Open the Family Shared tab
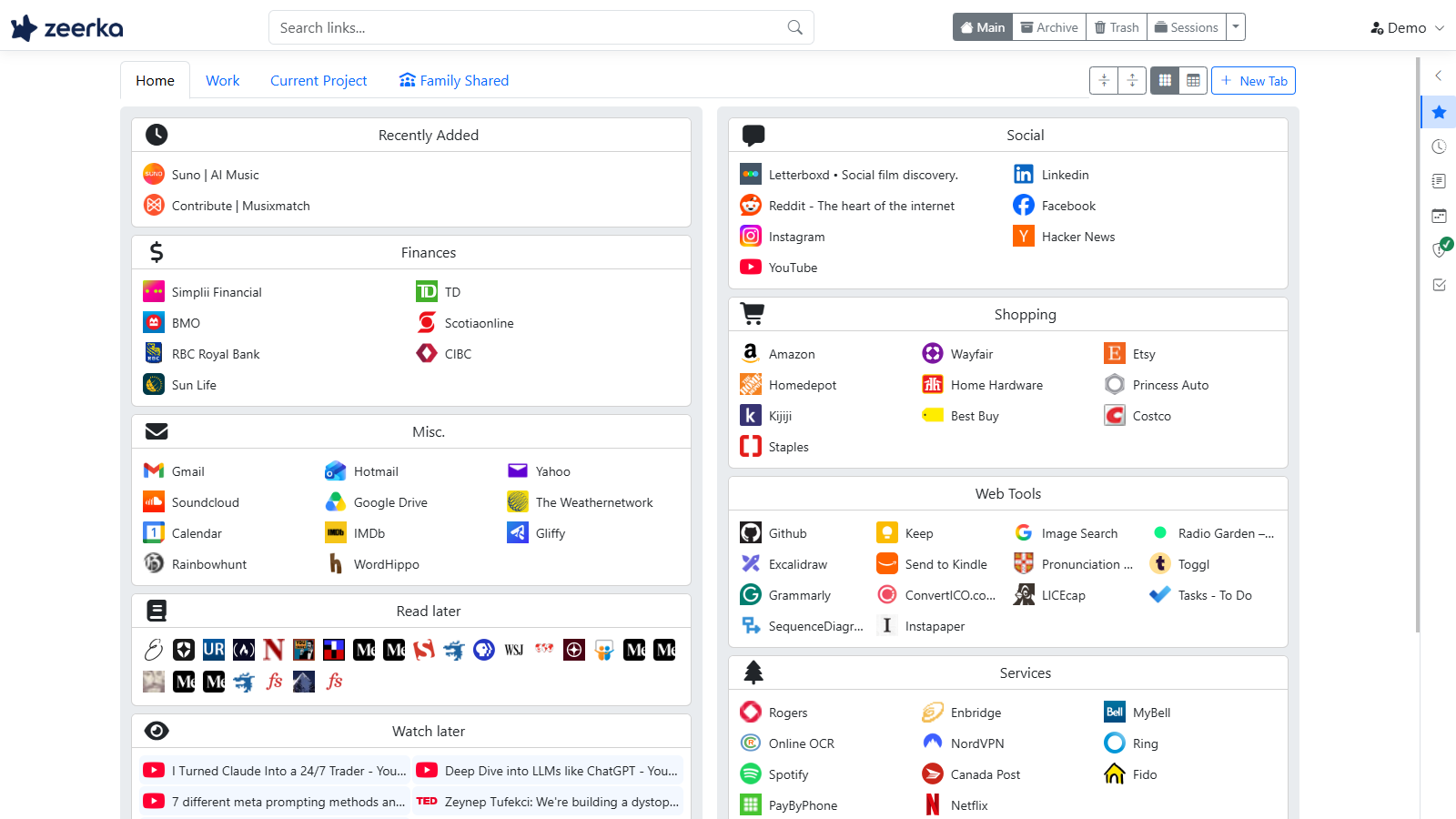1456x819 pixels. coord(454,80)
